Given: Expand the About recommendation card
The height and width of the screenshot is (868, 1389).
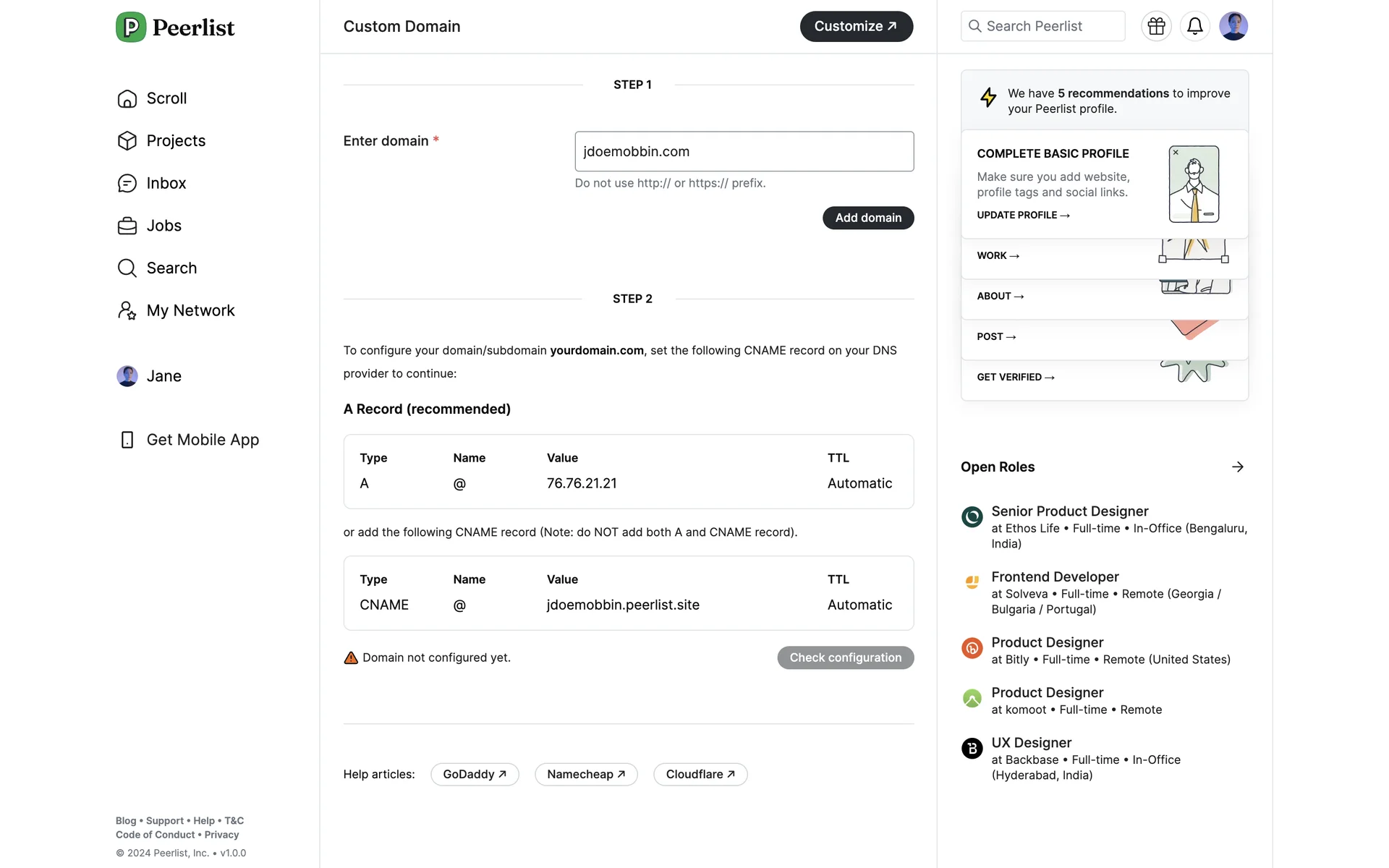Looking at the screenshot, I should click(x=1000, y=297).
